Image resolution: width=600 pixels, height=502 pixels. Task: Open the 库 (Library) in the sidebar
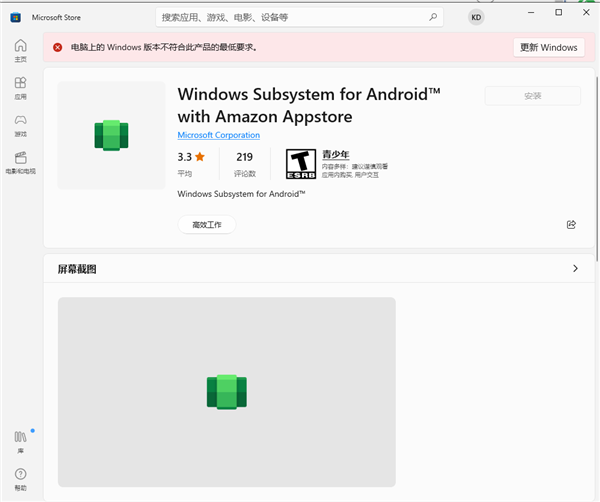tap(20, 441)
